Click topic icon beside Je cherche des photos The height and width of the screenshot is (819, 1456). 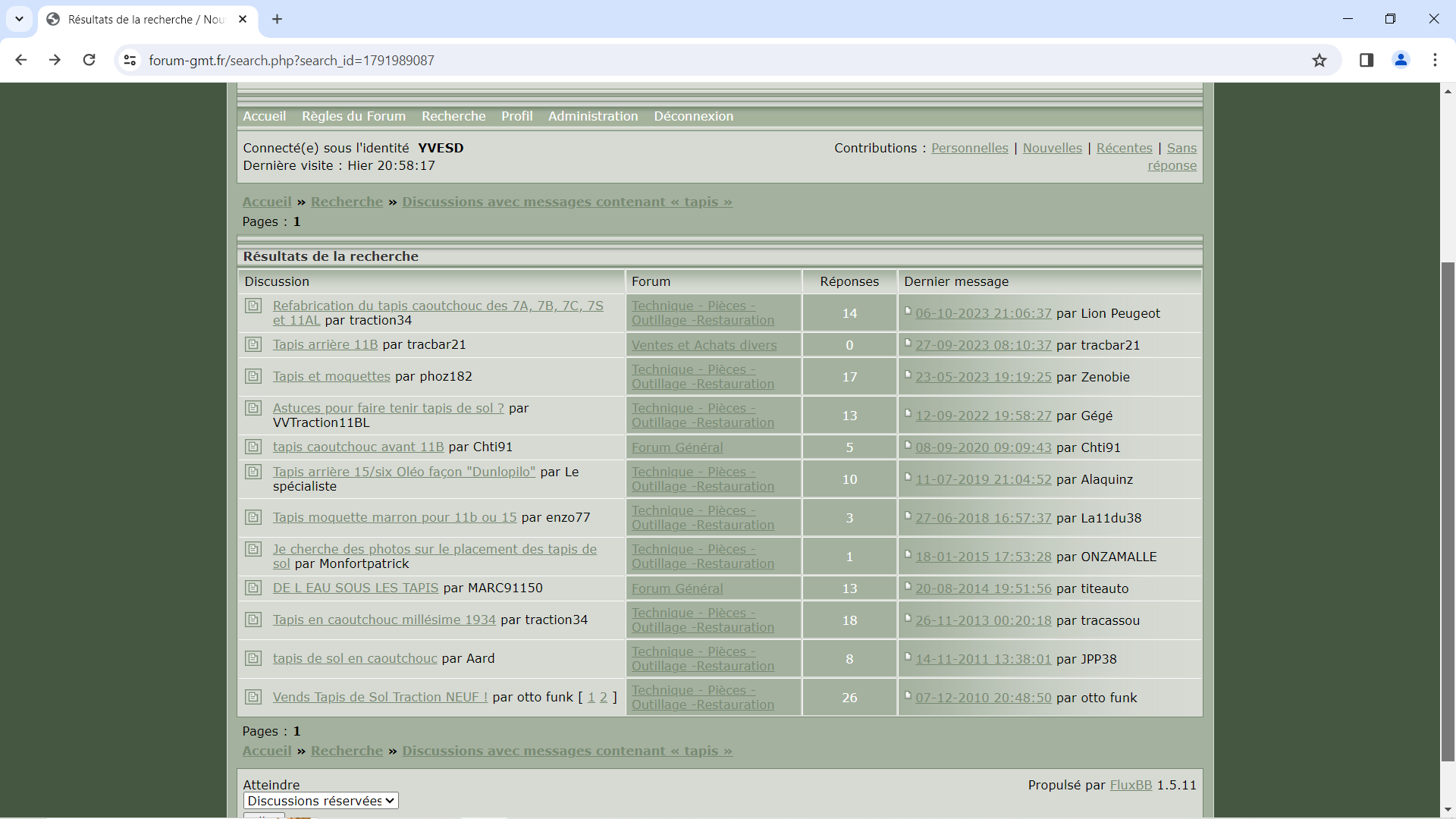point(253,549)
